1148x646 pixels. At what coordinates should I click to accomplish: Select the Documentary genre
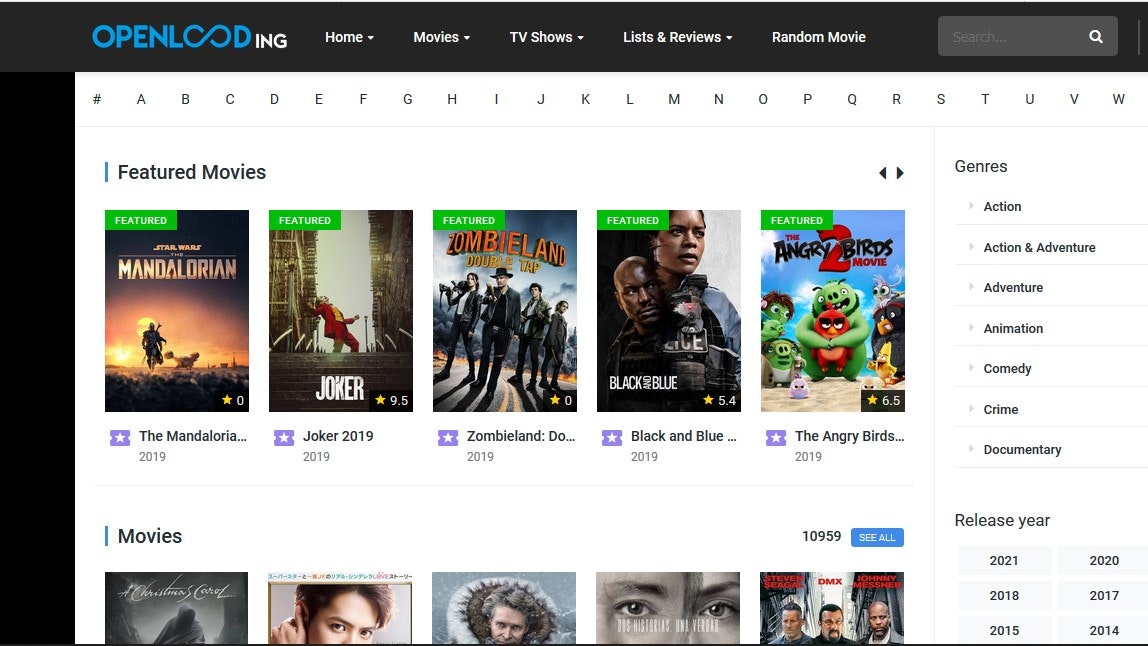click(1022, 450)
